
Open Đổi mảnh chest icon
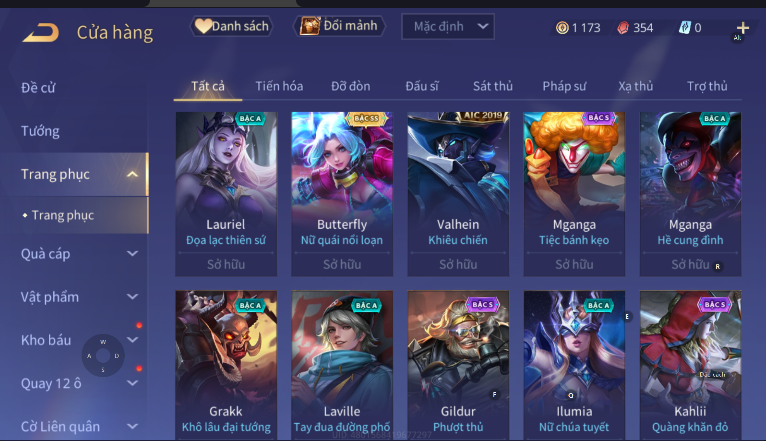pos(309,26)
